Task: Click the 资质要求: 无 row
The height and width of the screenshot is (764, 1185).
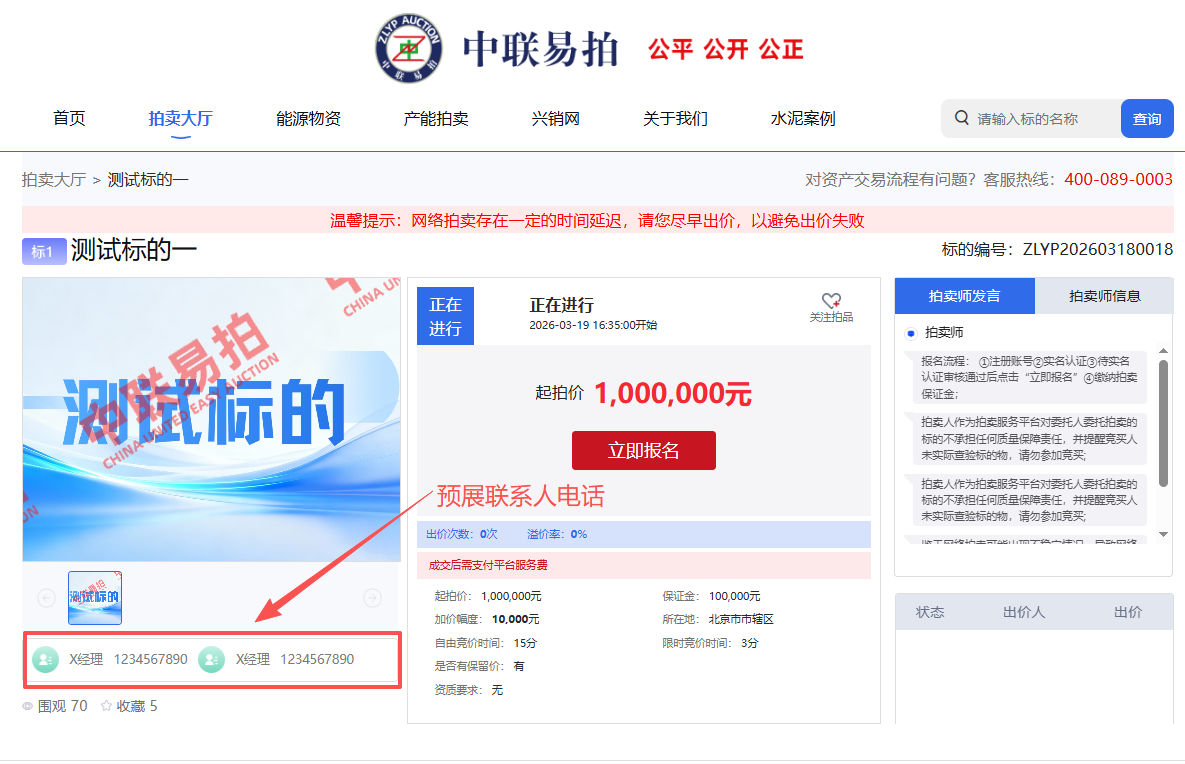Action: click(x=469, y=690)
